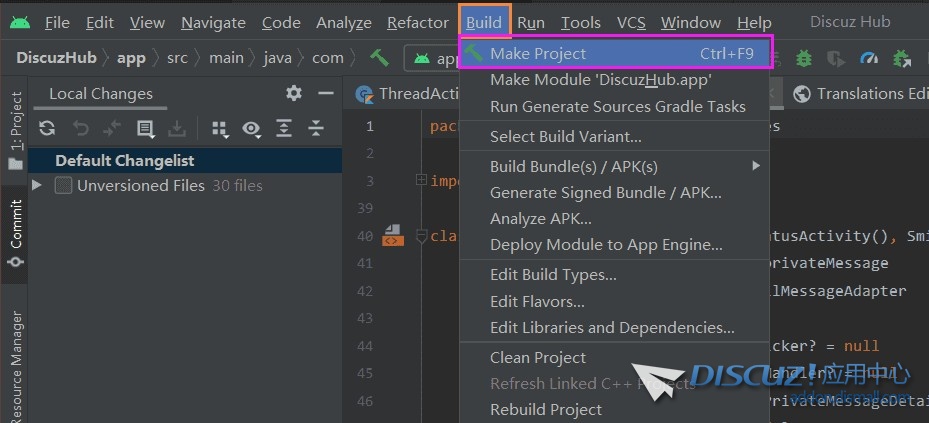929x423 pixels.
Task: Expand the folded import block on line 3
Action: point(421,181)
